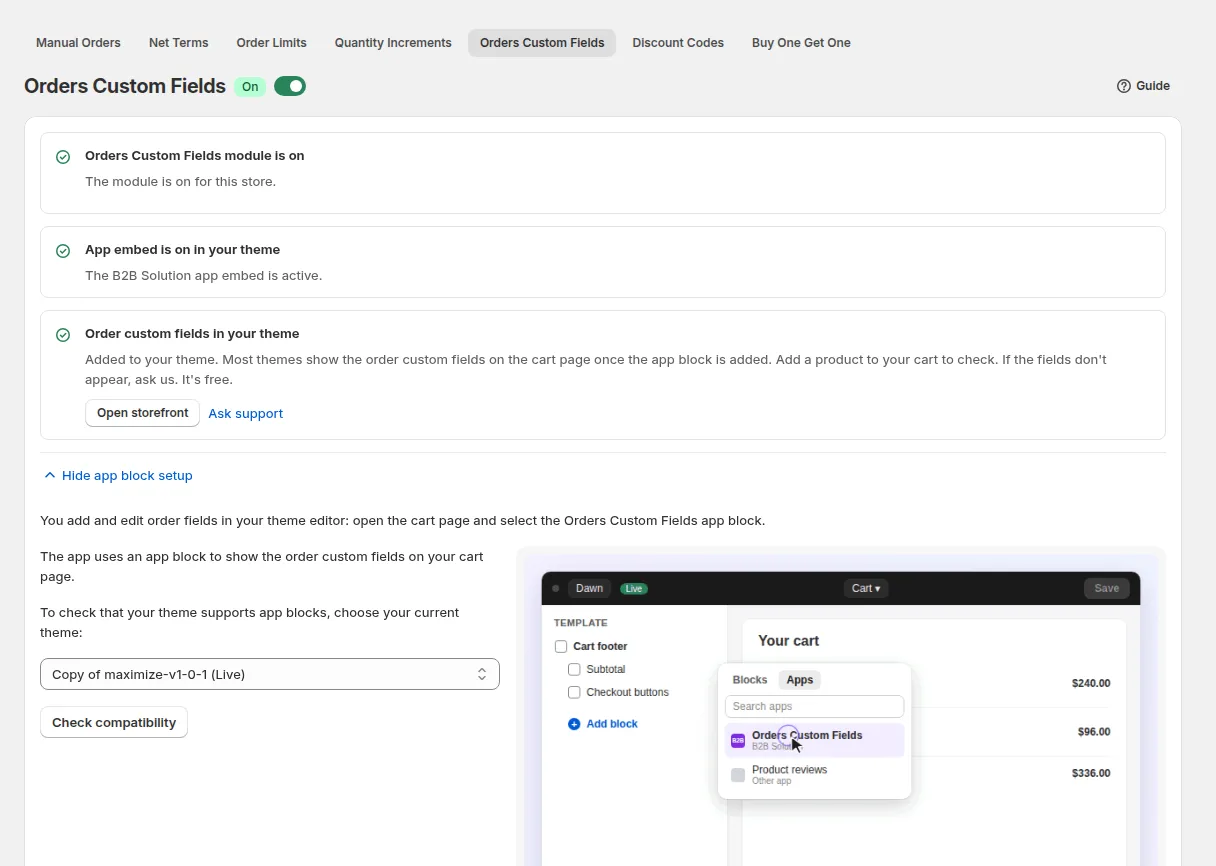Choose Product reviews in the apps list
Viewport: 1216px width, 866px height.
click(x=814, y=775)
